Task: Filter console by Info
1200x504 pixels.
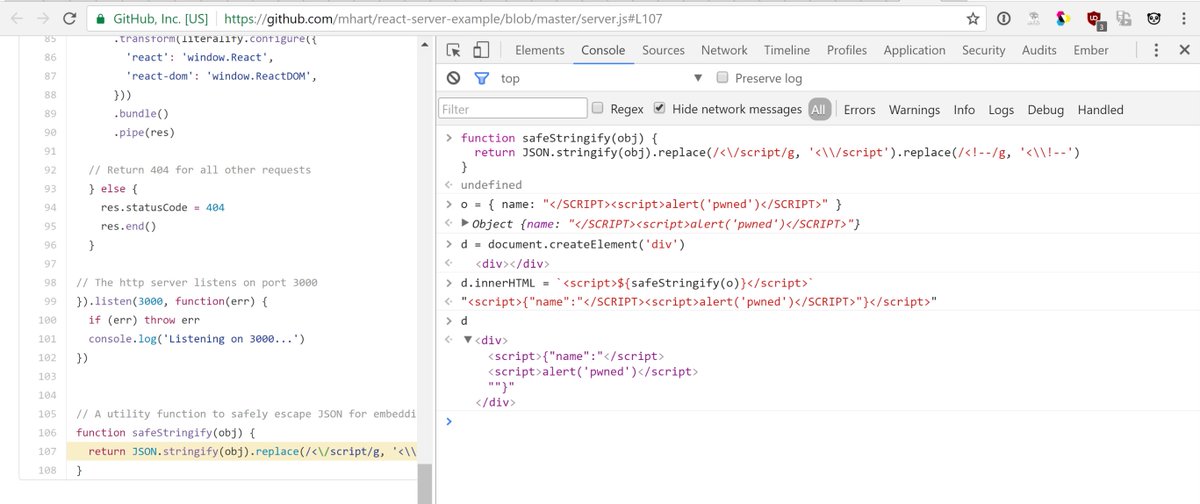Action: 964,110
